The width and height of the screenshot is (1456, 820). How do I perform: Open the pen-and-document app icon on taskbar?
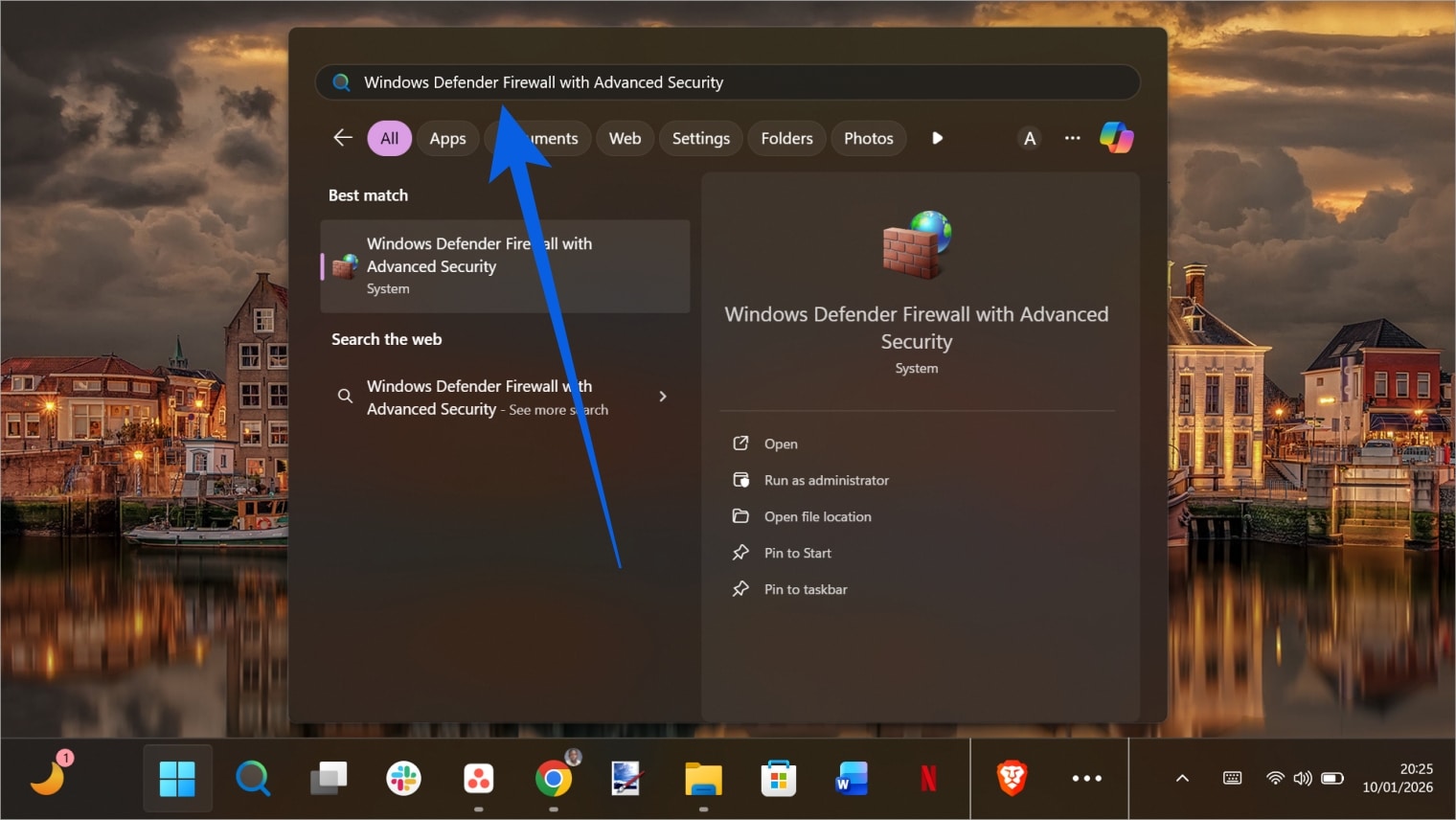627,778
